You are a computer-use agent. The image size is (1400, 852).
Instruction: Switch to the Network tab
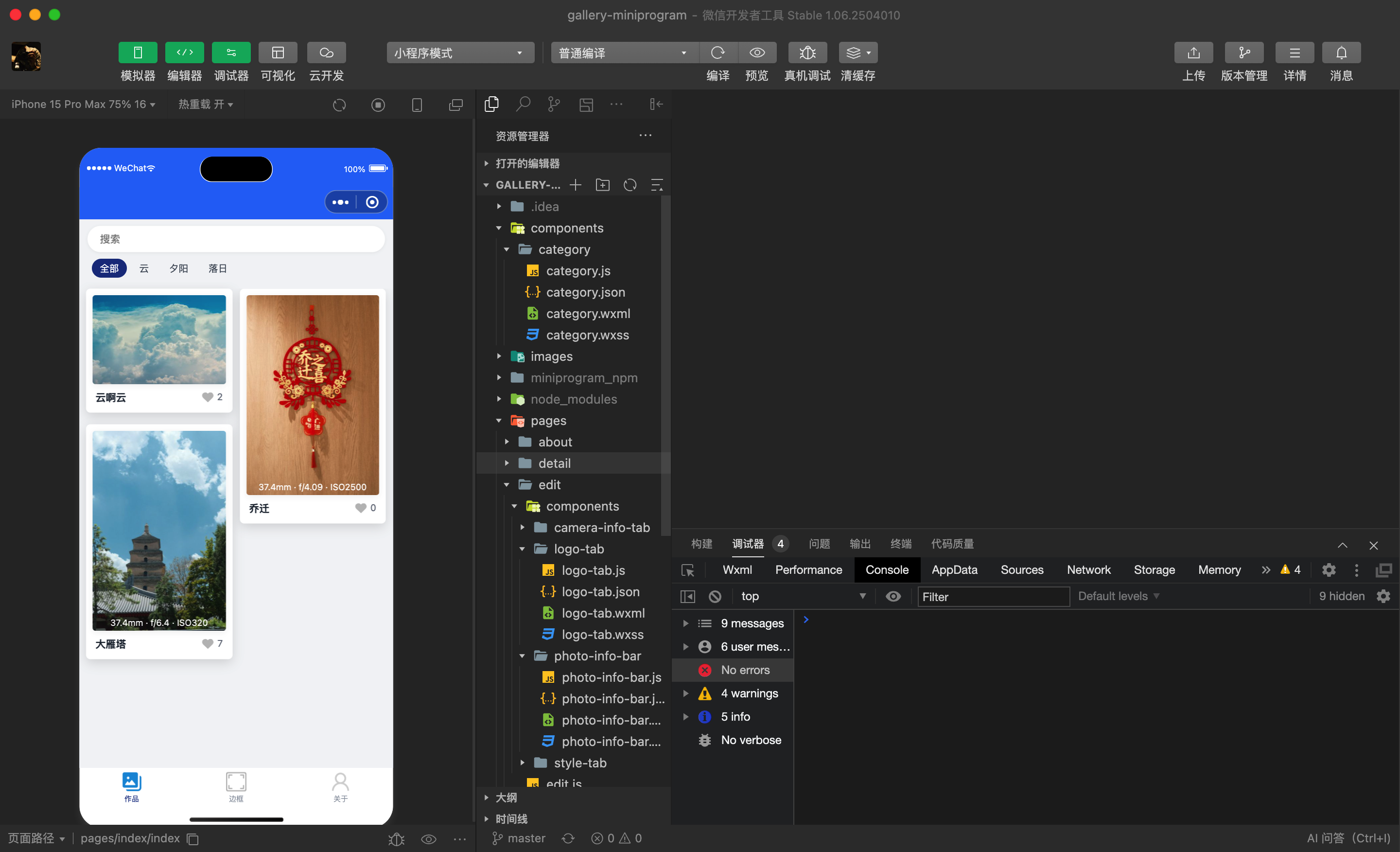[1088, 570]
